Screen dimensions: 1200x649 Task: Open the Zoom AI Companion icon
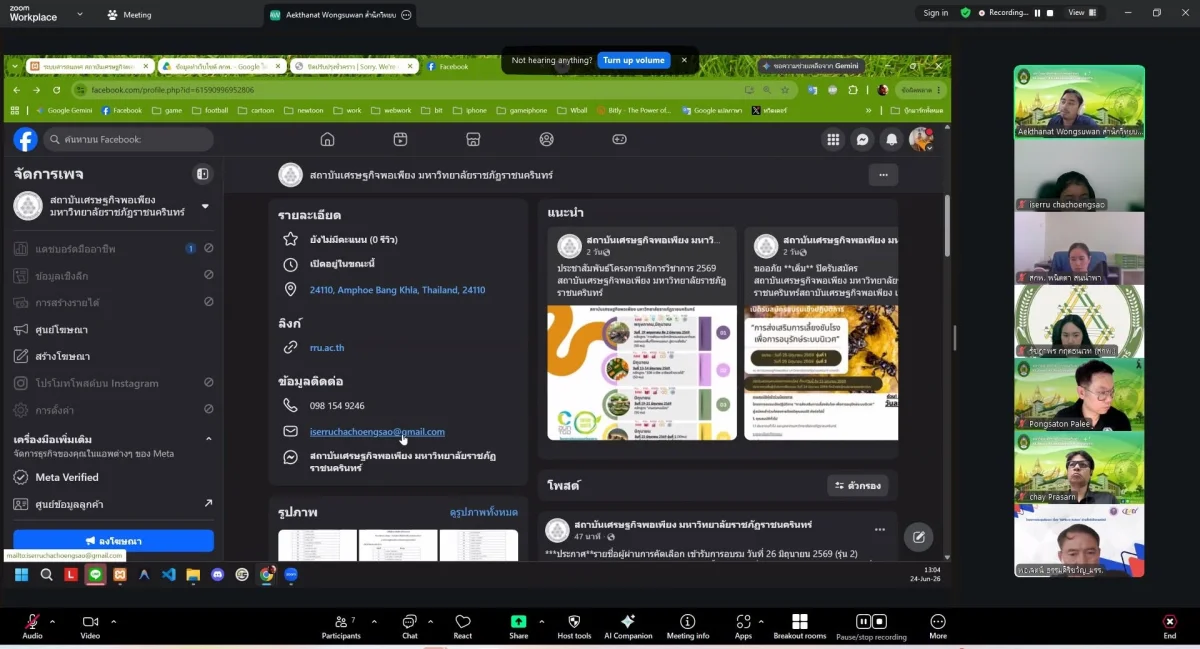[627, 626]
